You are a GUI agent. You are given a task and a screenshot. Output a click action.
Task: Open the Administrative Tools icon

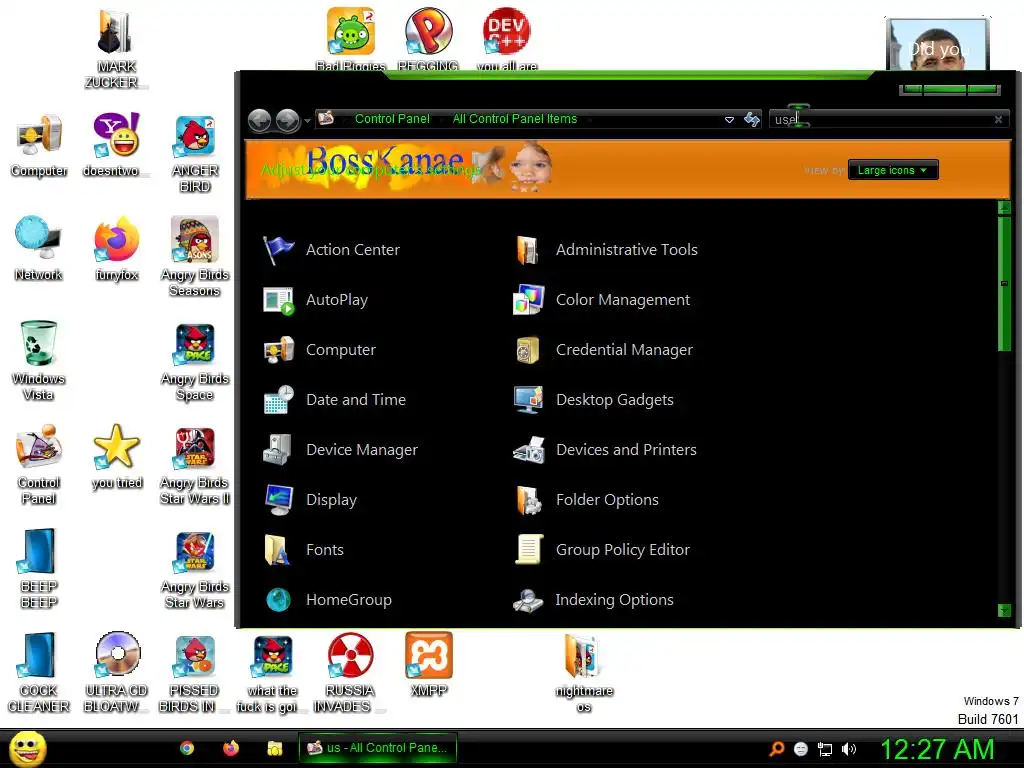528,250
